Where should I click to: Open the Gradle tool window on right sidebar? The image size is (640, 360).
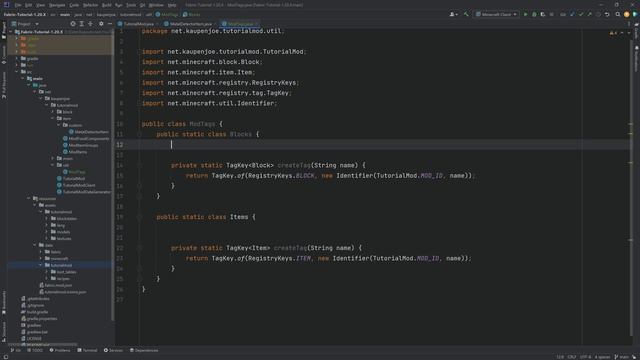(x=636, y=32)
